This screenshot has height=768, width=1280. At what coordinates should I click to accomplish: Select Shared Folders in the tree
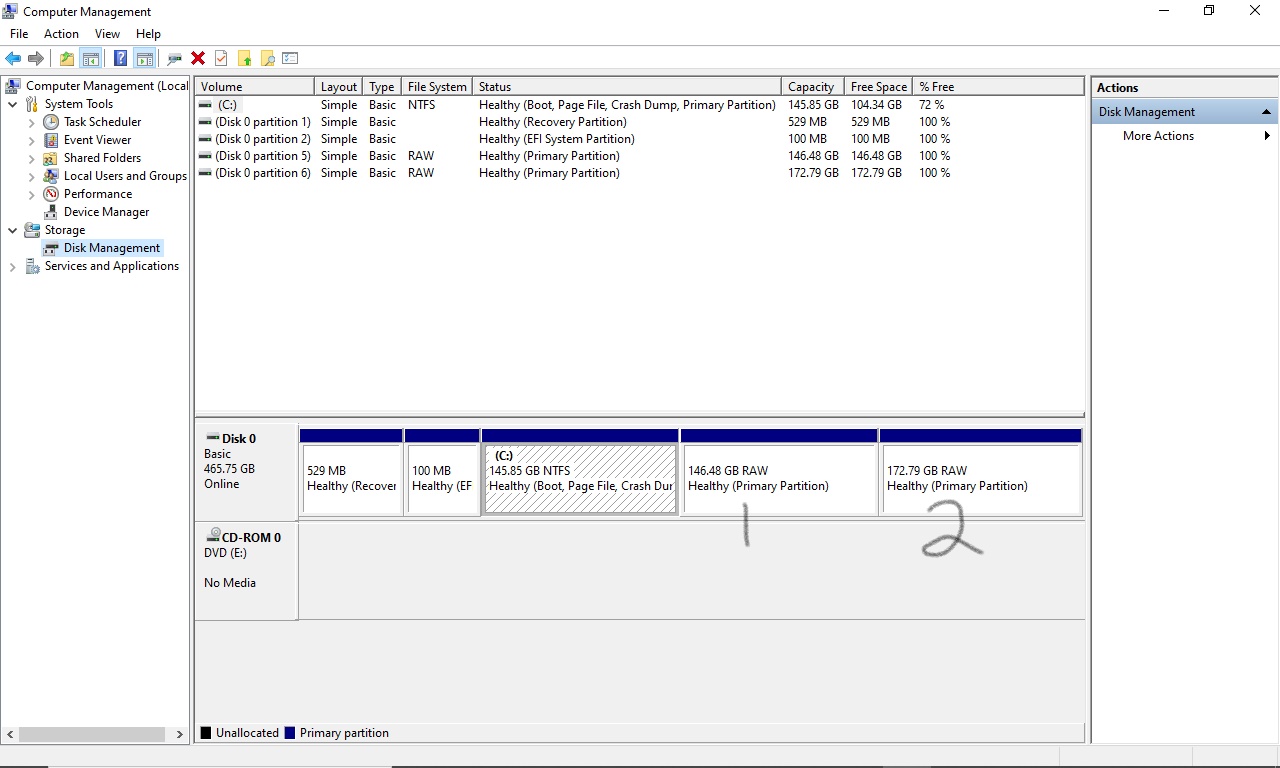(x=102, y=158)
